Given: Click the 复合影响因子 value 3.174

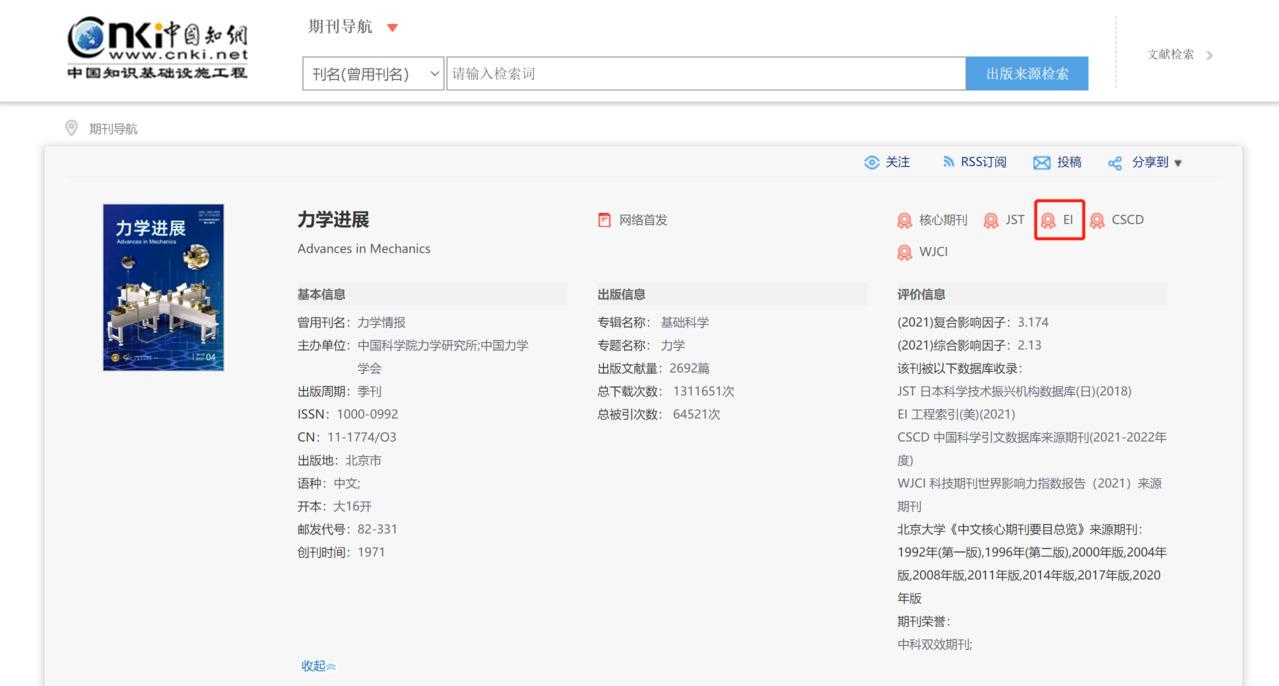Looking at the screenshot, I should pyautogui.click(x=1033, y=322).
